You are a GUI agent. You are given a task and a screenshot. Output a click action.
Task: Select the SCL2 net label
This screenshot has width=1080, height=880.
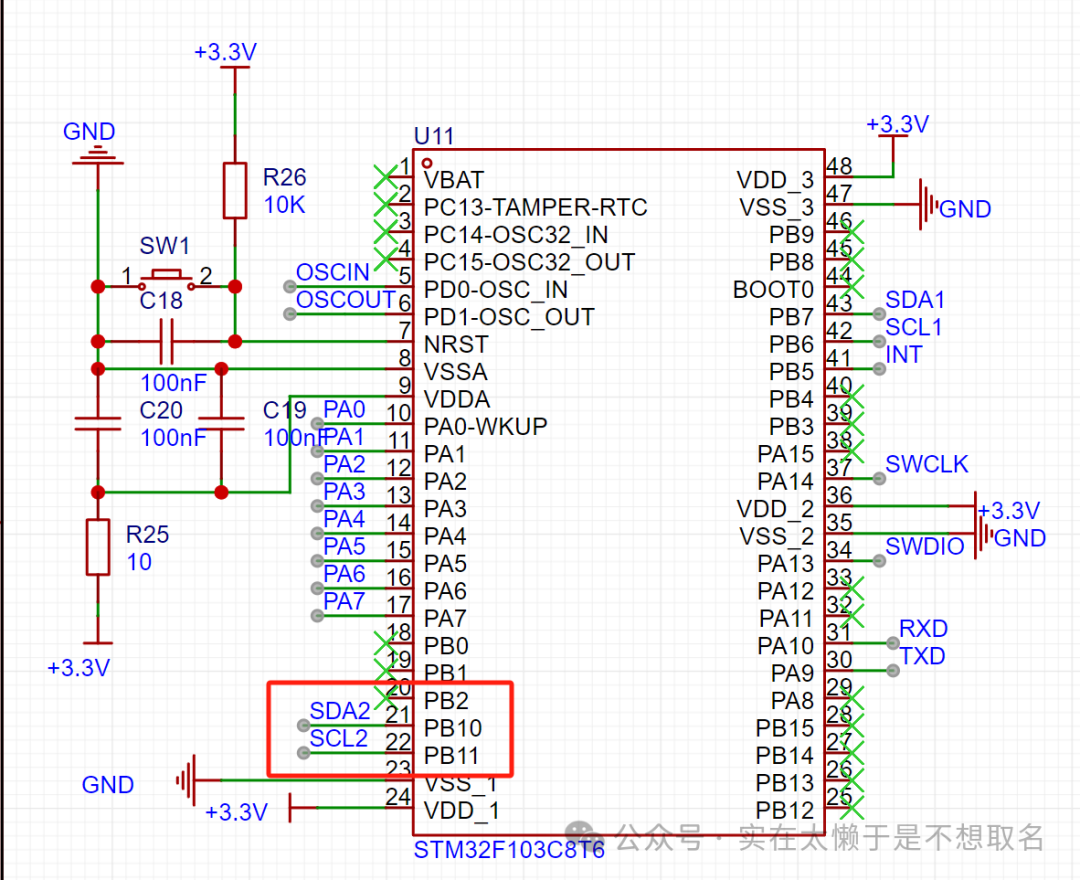tap(338, 739)
